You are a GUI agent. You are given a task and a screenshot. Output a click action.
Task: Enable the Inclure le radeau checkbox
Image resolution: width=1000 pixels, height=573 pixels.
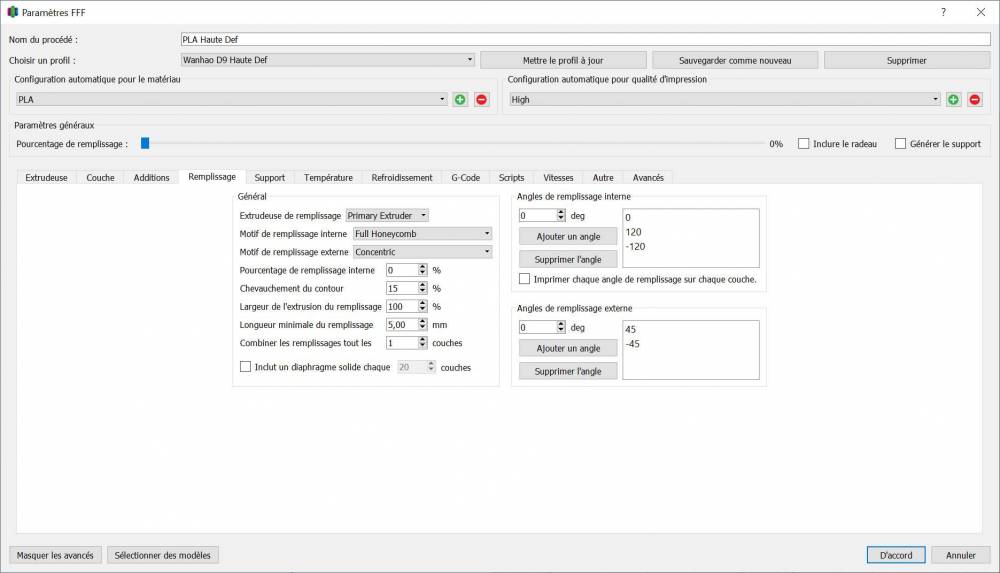click(x=804, y=144)
